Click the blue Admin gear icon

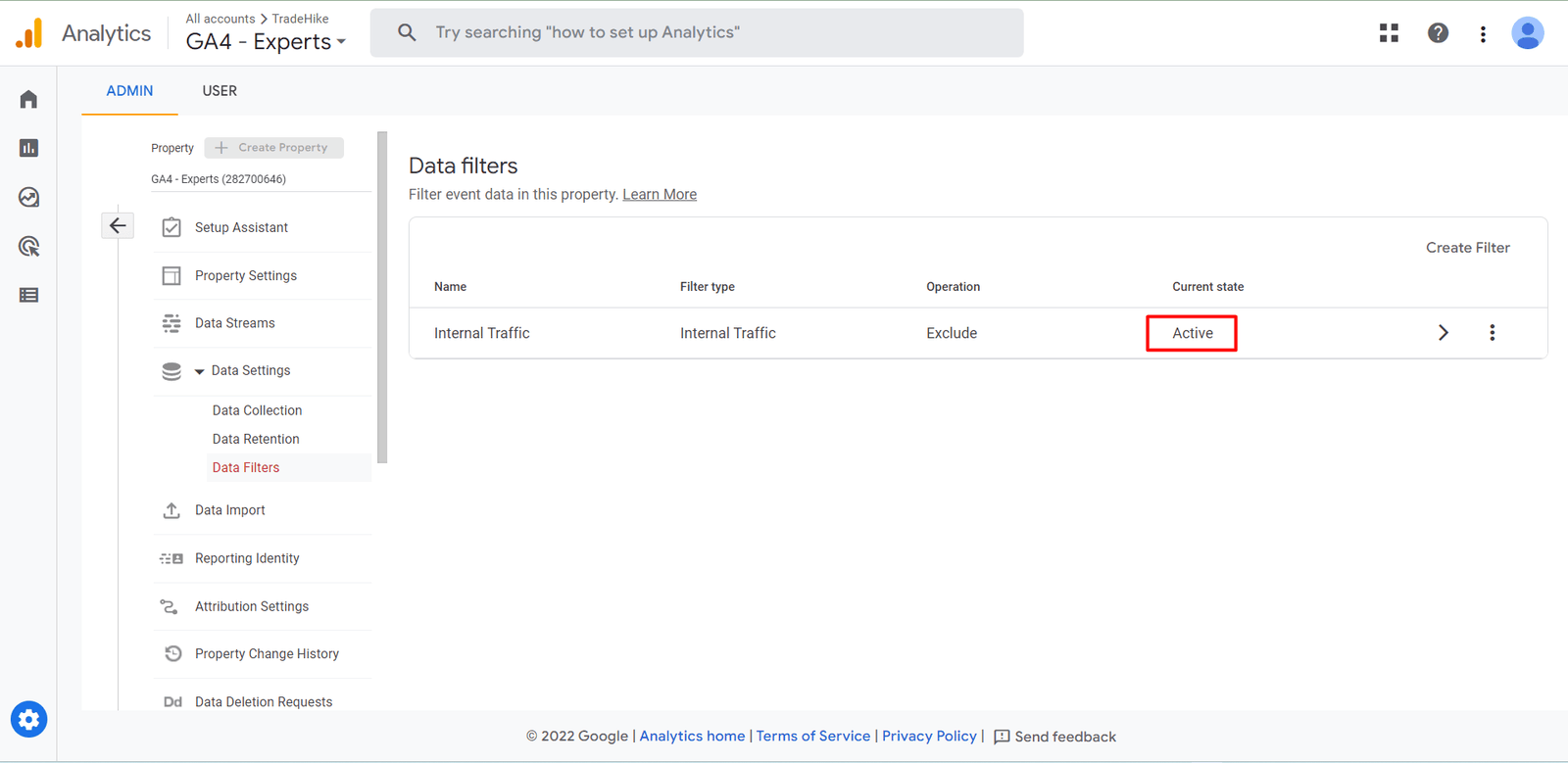coord(28,720)
